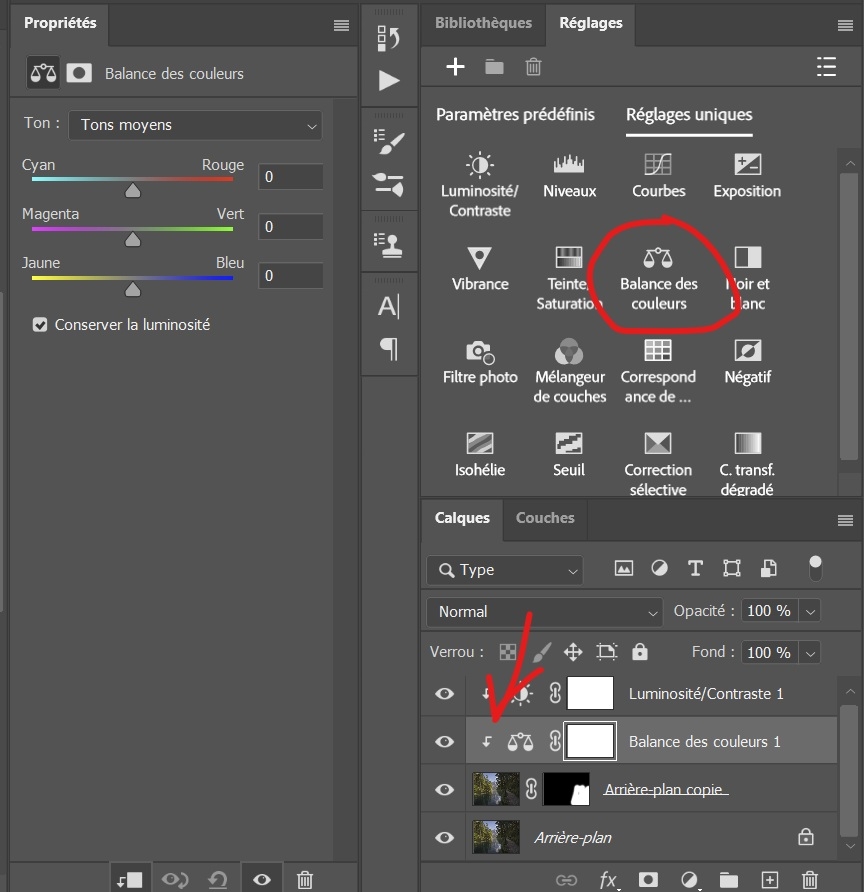Add a Luminosité/Contraste adjustment
Viewport: 864px width, 892px height.
point(479,185)
